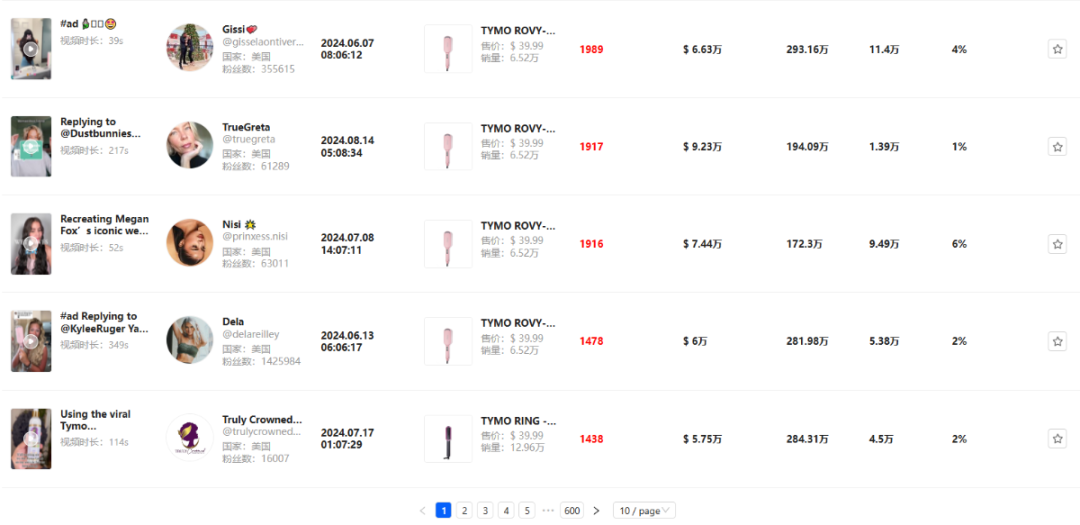Select page 5 in the pagination
This screenshot has width=1080, height=525.
point(527,510)
